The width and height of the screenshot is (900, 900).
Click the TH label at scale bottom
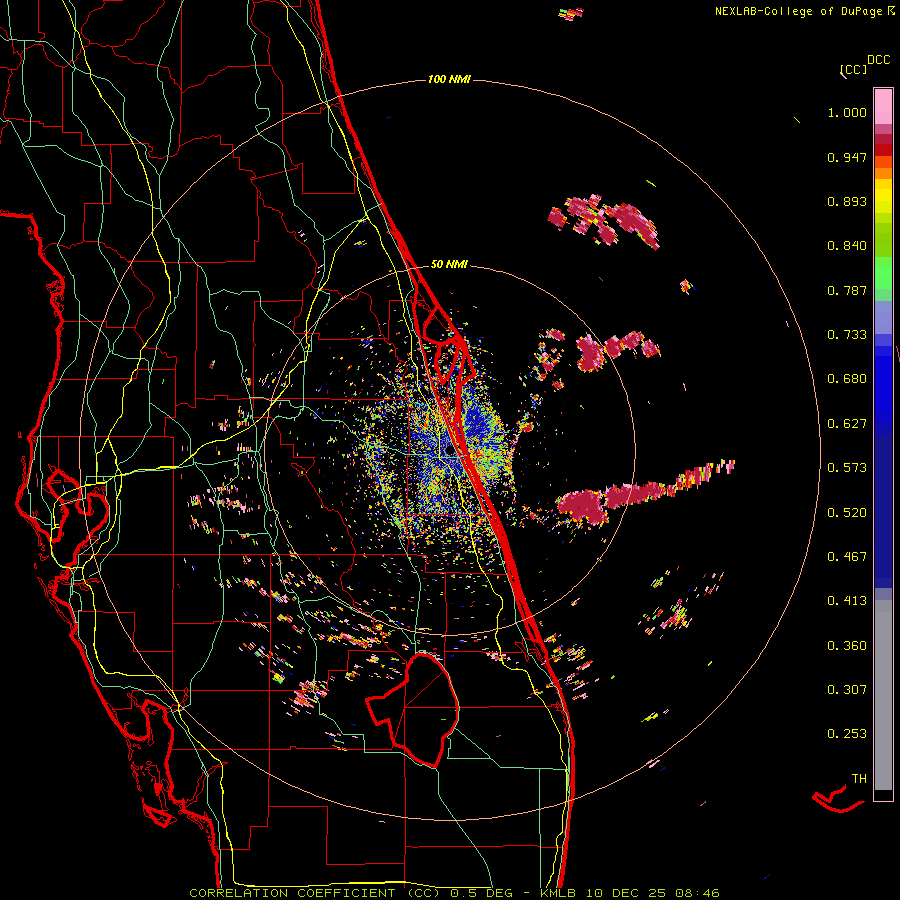point(859,779)
